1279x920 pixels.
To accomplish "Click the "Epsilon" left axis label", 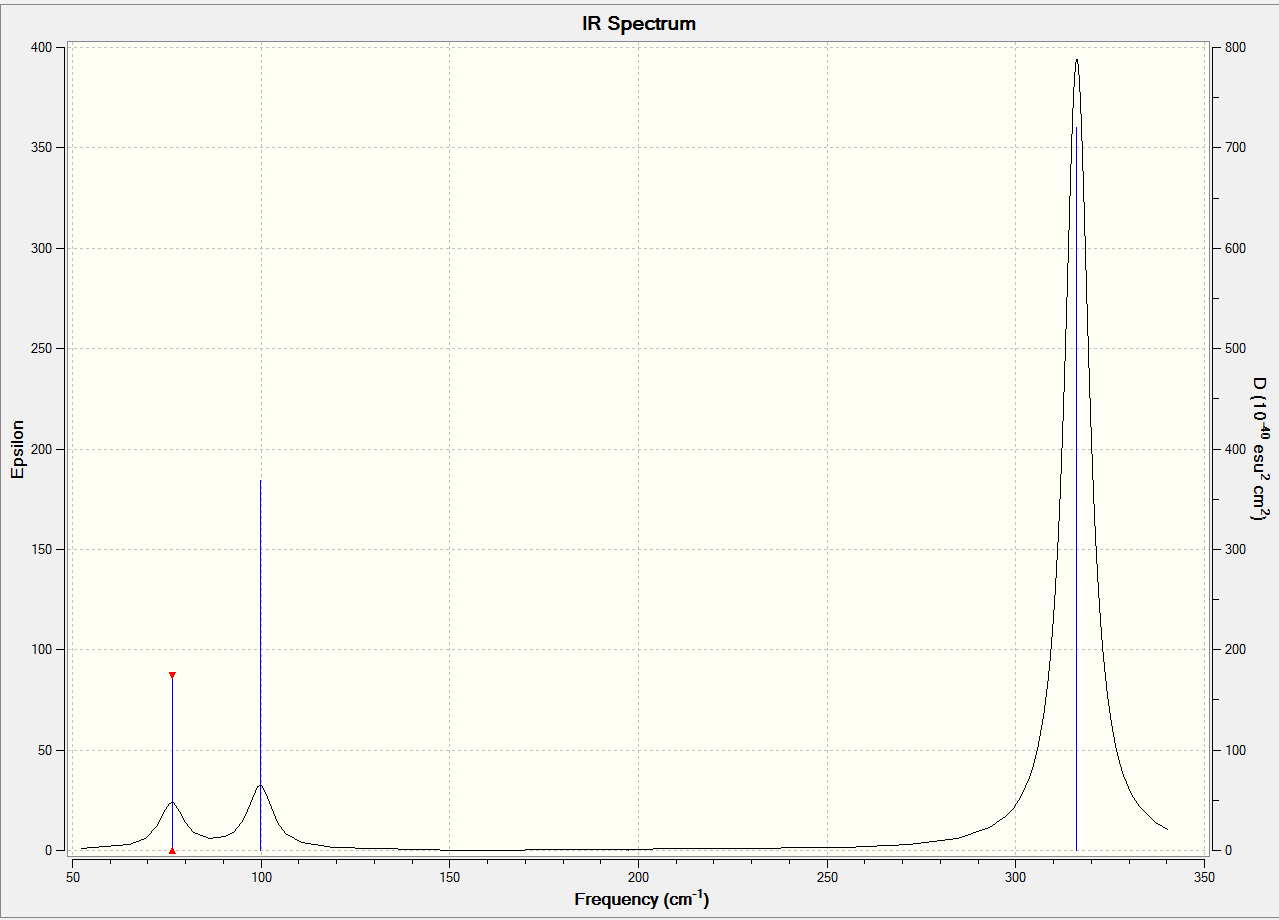I will (x=18, y=449).
